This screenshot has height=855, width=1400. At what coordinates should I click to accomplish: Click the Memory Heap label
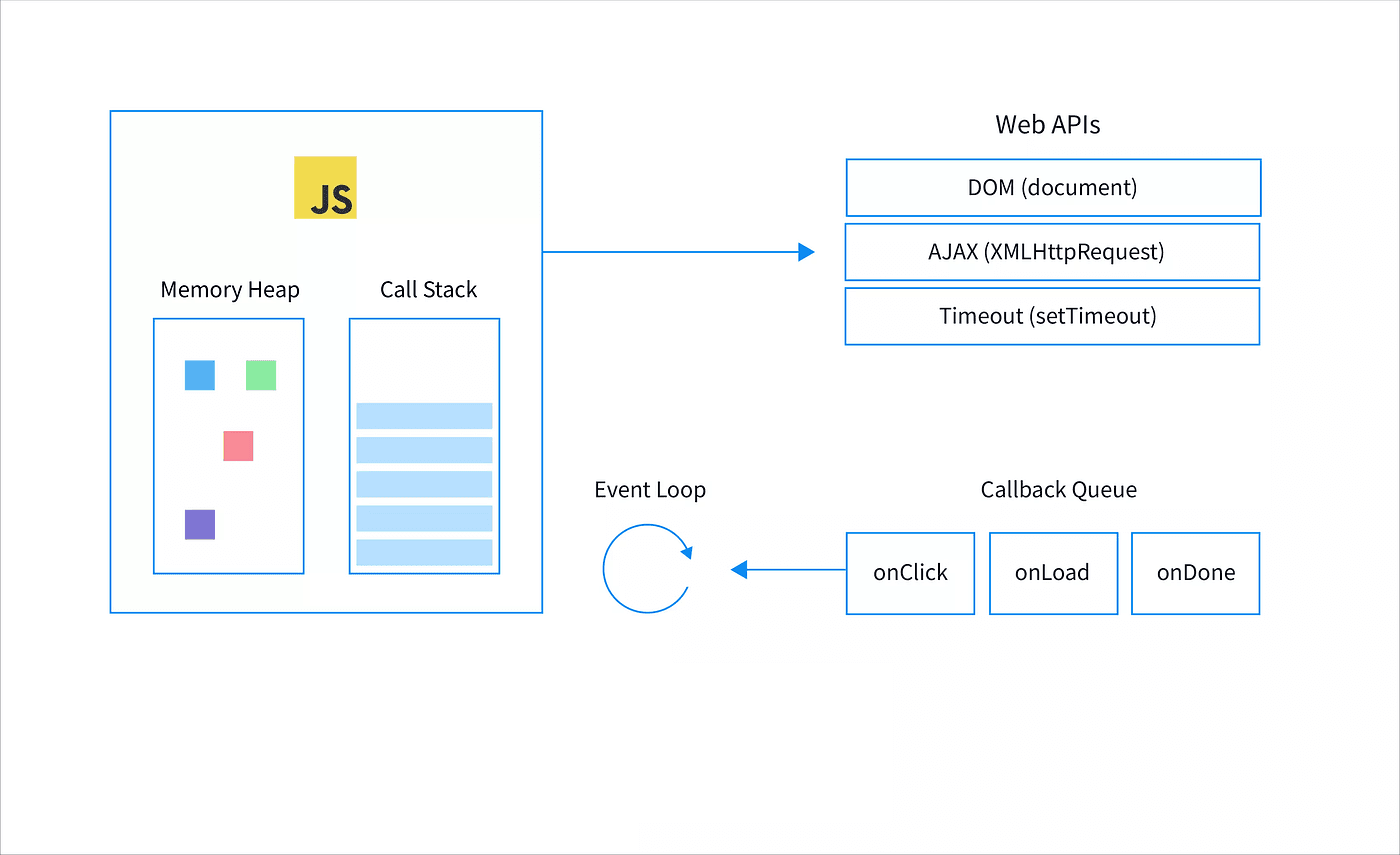tap(230, 290)
